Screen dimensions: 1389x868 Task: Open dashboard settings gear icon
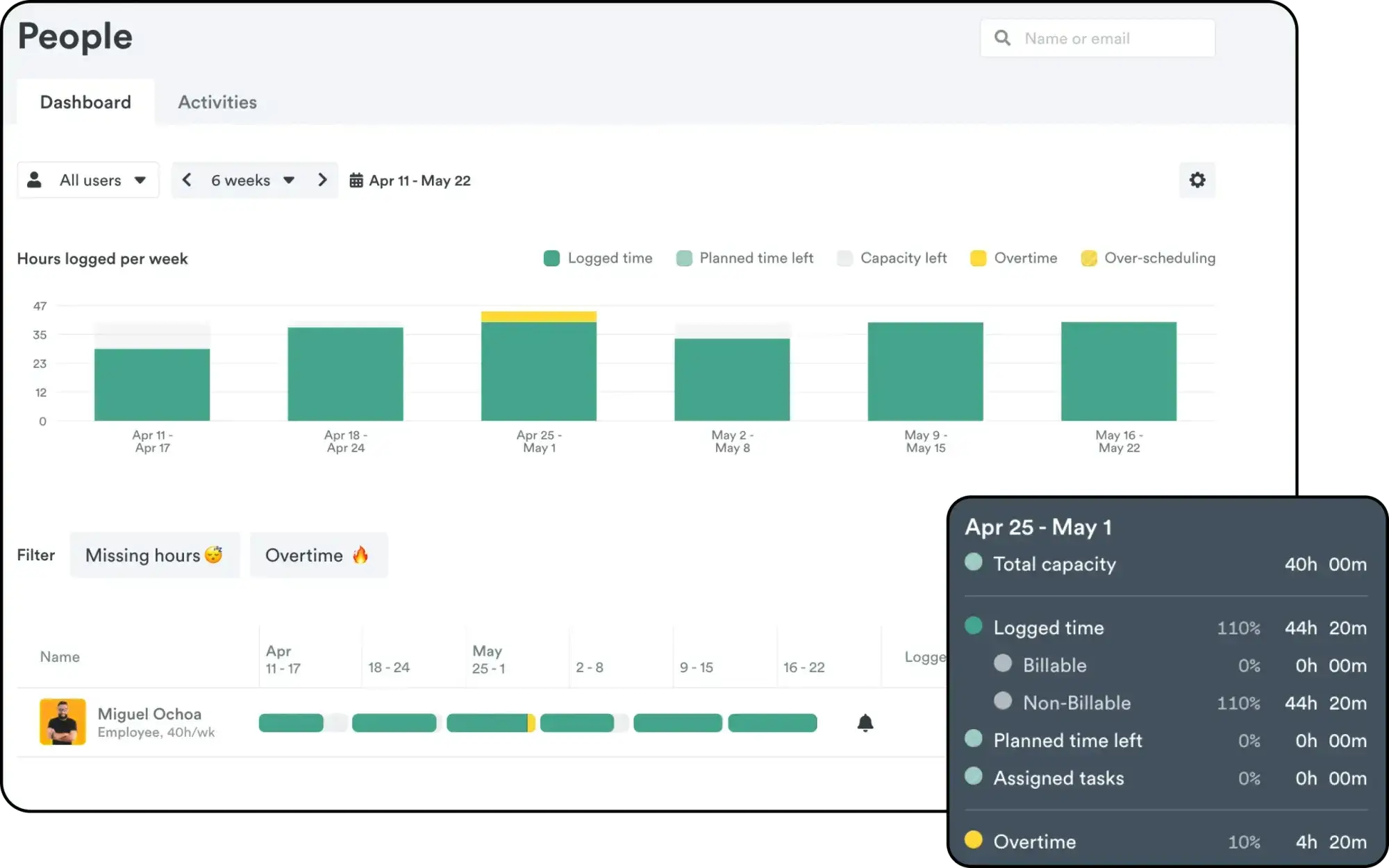click(x=1197, y=181)
